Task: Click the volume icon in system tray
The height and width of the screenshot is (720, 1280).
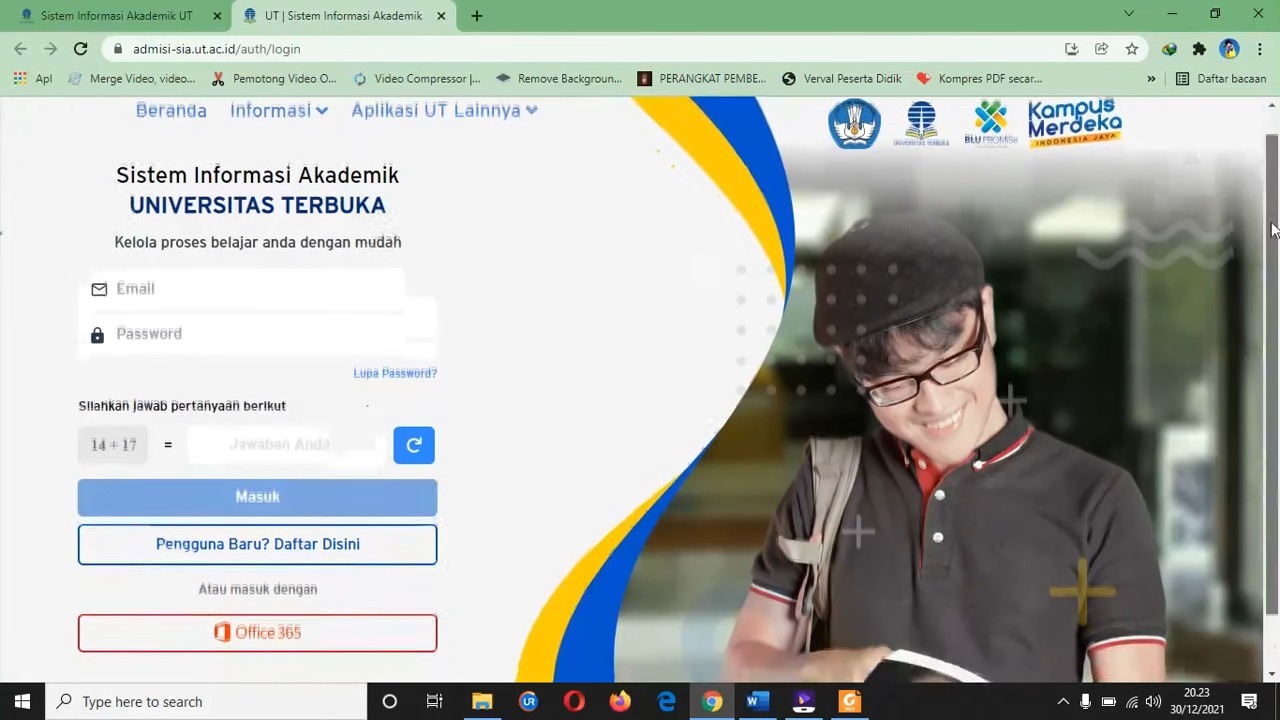Action: (x=1153, y=702)
